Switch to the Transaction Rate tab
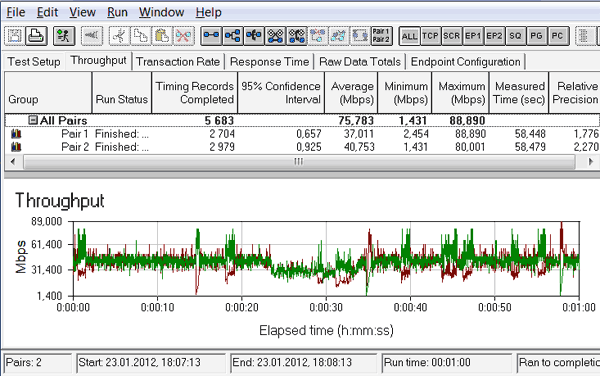The height and width of the screenshot is (376, 600). point(178,62)
